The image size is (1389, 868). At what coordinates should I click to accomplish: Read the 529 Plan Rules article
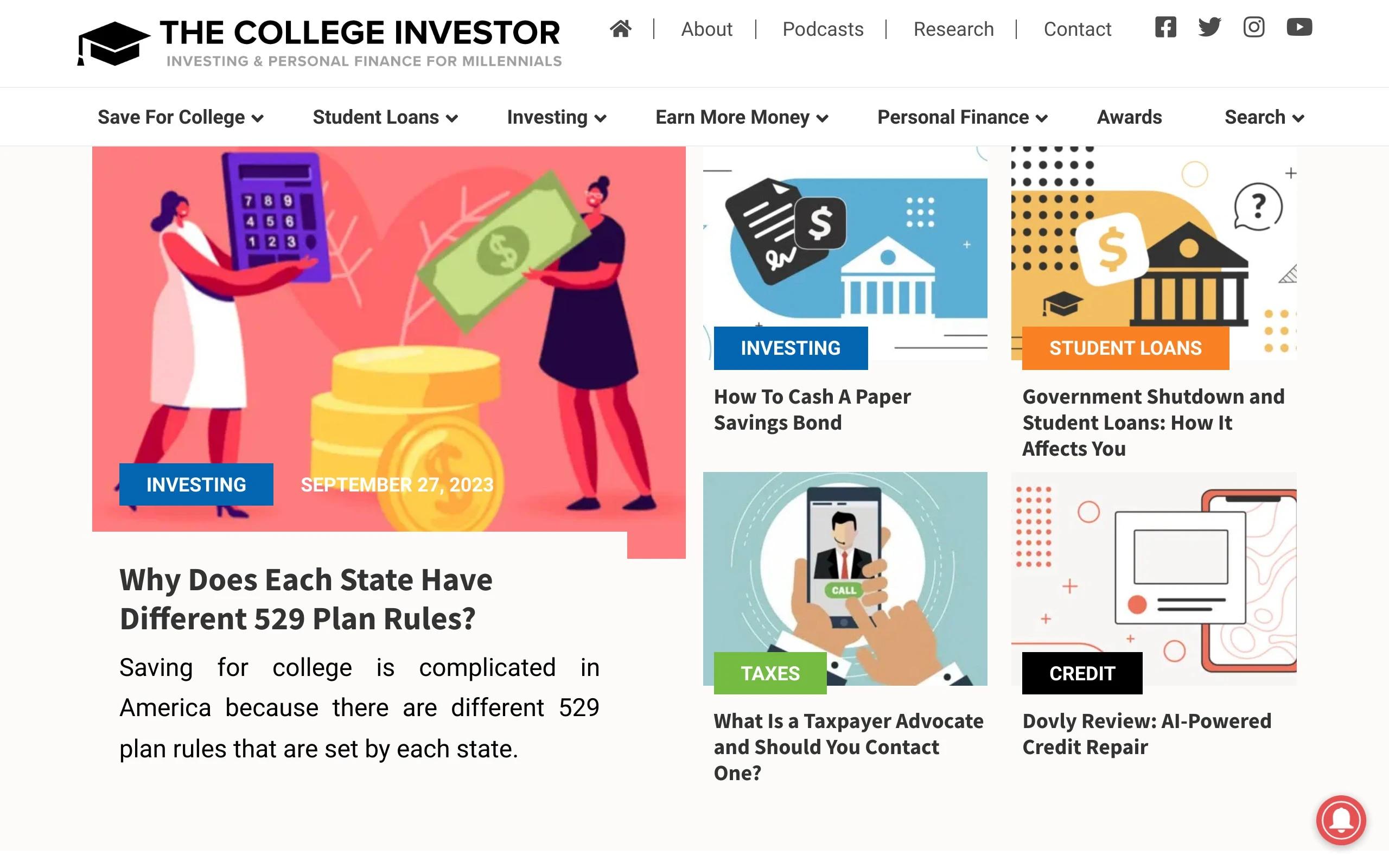305,599
